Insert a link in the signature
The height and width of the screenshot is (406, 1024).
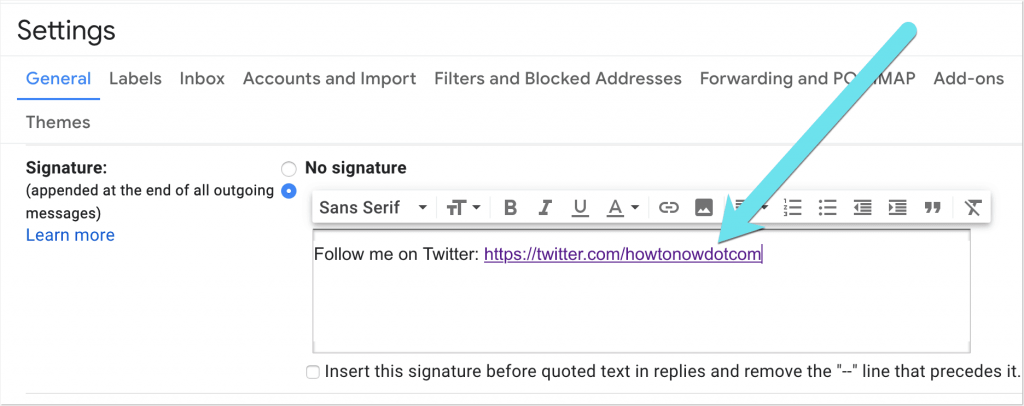pos(669,208)
